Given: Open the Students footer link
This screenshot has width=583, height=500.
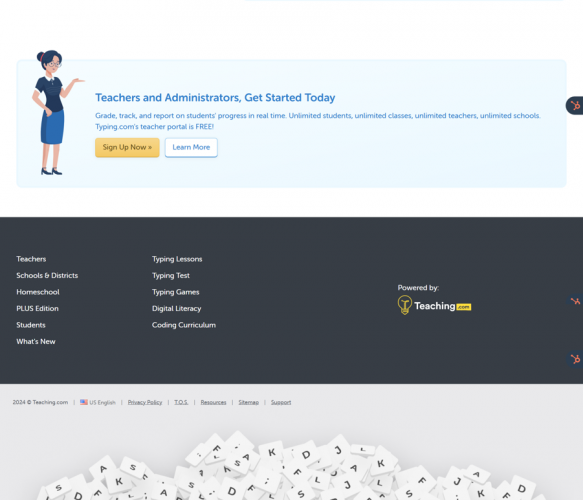Looking at the screenshot, I should 31,325.
